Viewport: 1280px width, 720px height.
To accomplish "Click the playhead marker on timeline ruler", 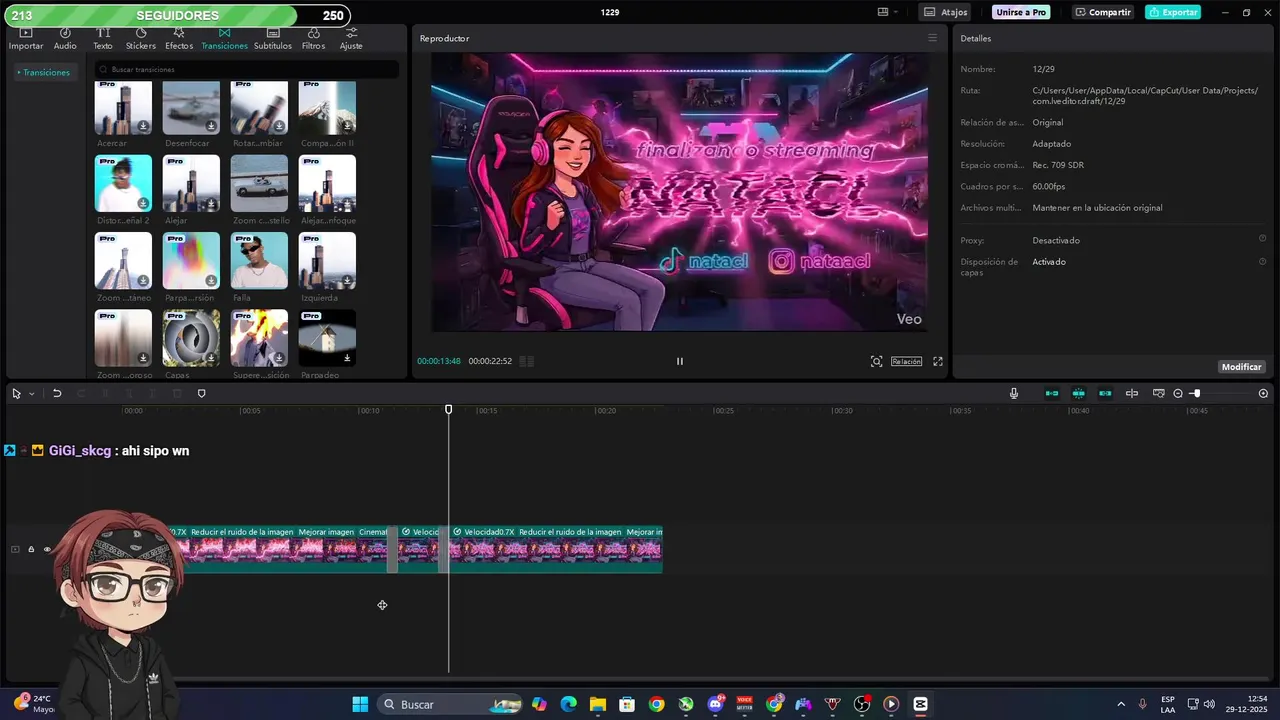I will click(449, 409).
